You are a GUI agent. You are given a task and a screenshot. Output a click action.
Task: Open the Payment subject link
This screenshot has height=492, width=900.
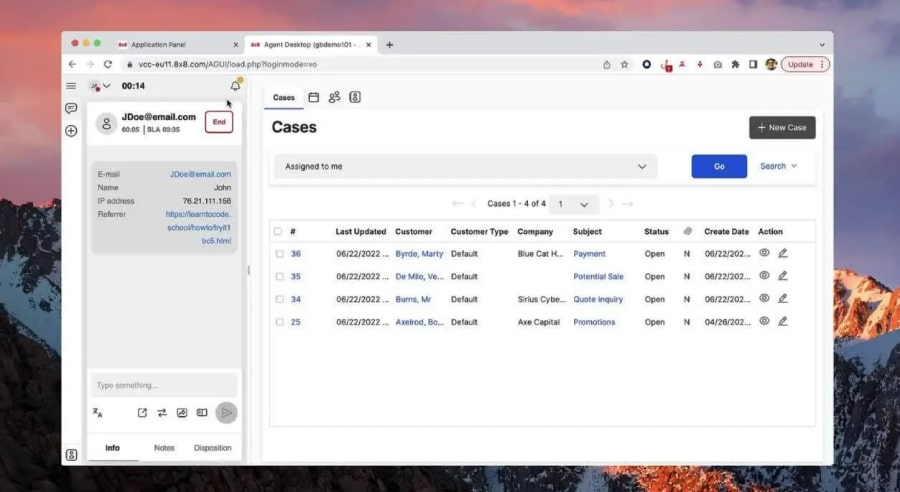(x=589, y=254)
